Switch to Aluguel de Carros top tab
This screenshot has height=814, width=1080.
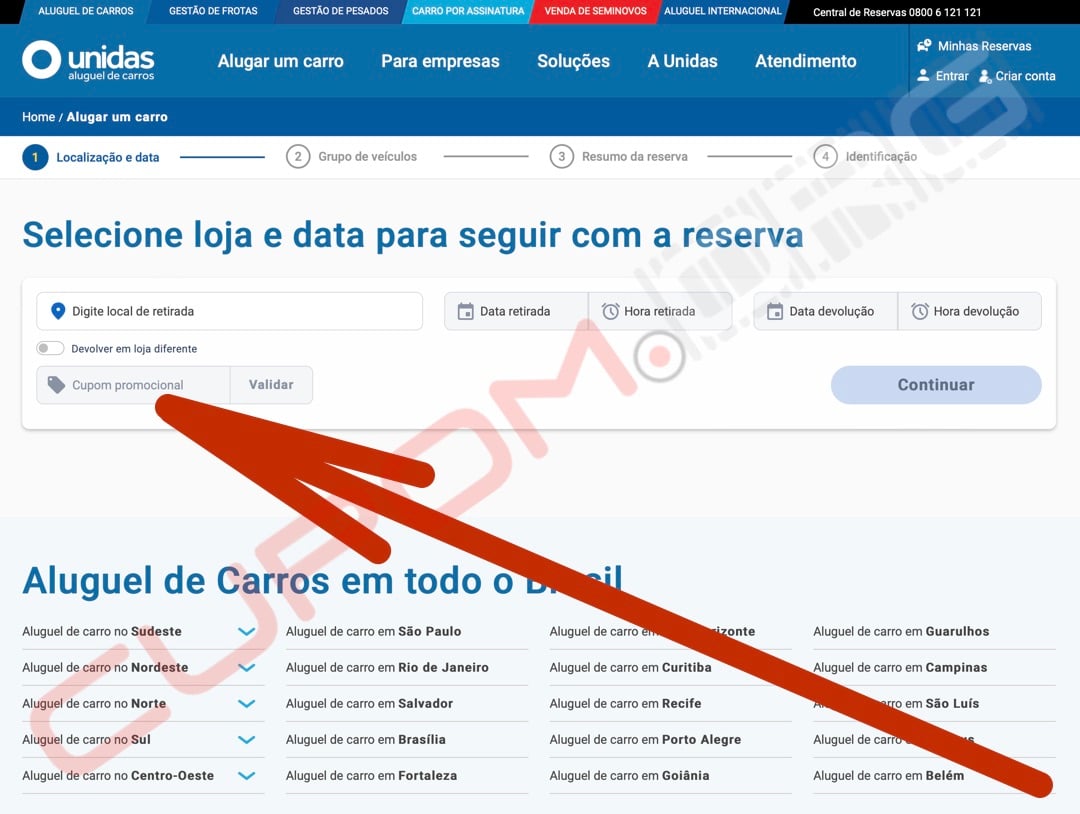(86, 11)
